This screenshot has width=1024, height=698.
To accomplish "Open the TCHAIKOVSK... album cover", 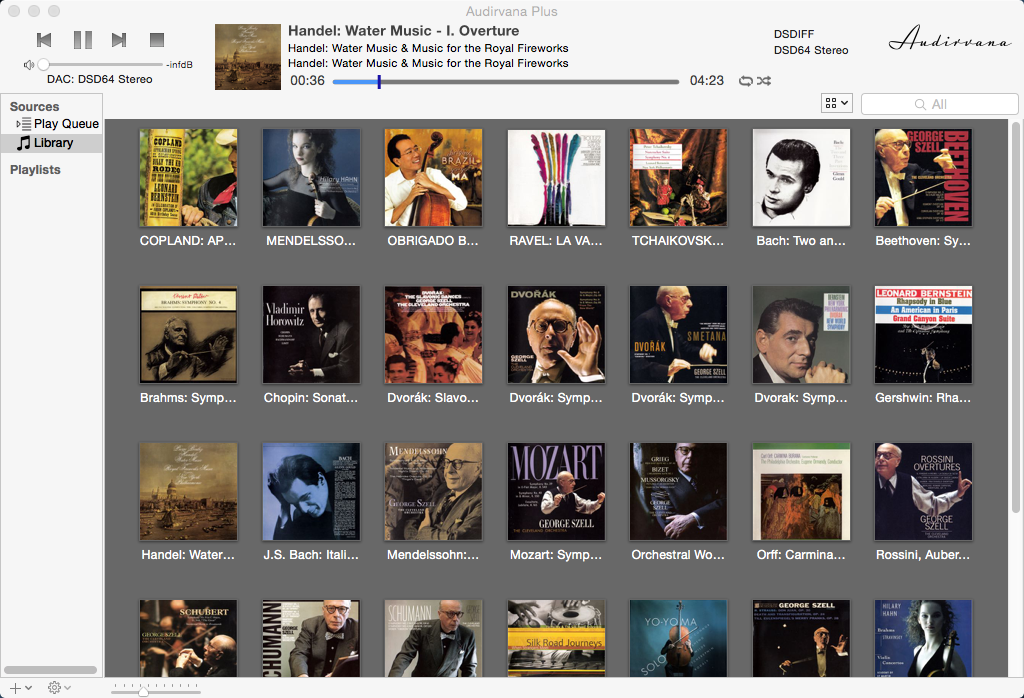I will point(678,178).
